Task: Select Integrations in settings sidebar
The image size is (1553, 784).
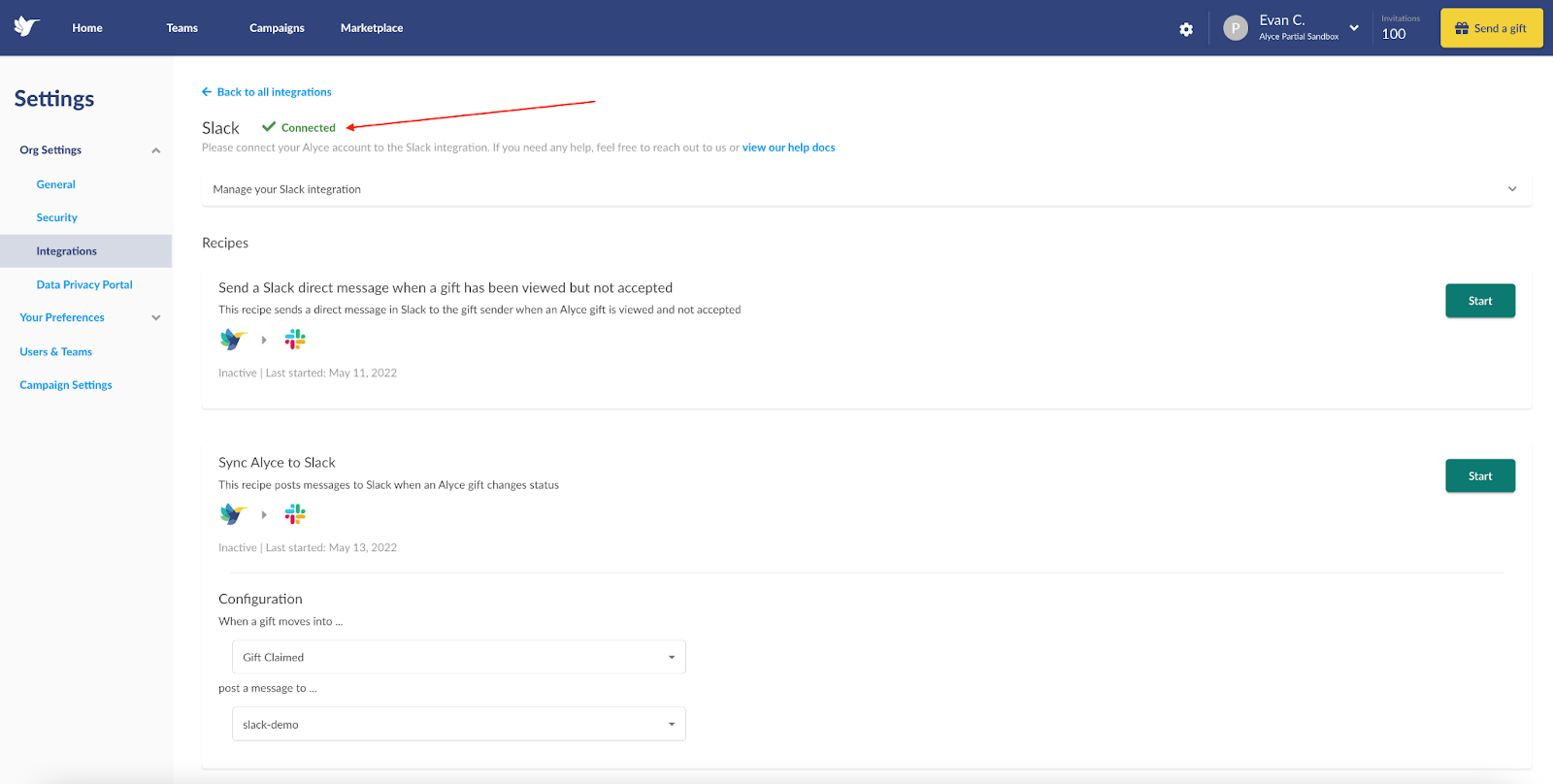Action: click(x=85, y=250)
